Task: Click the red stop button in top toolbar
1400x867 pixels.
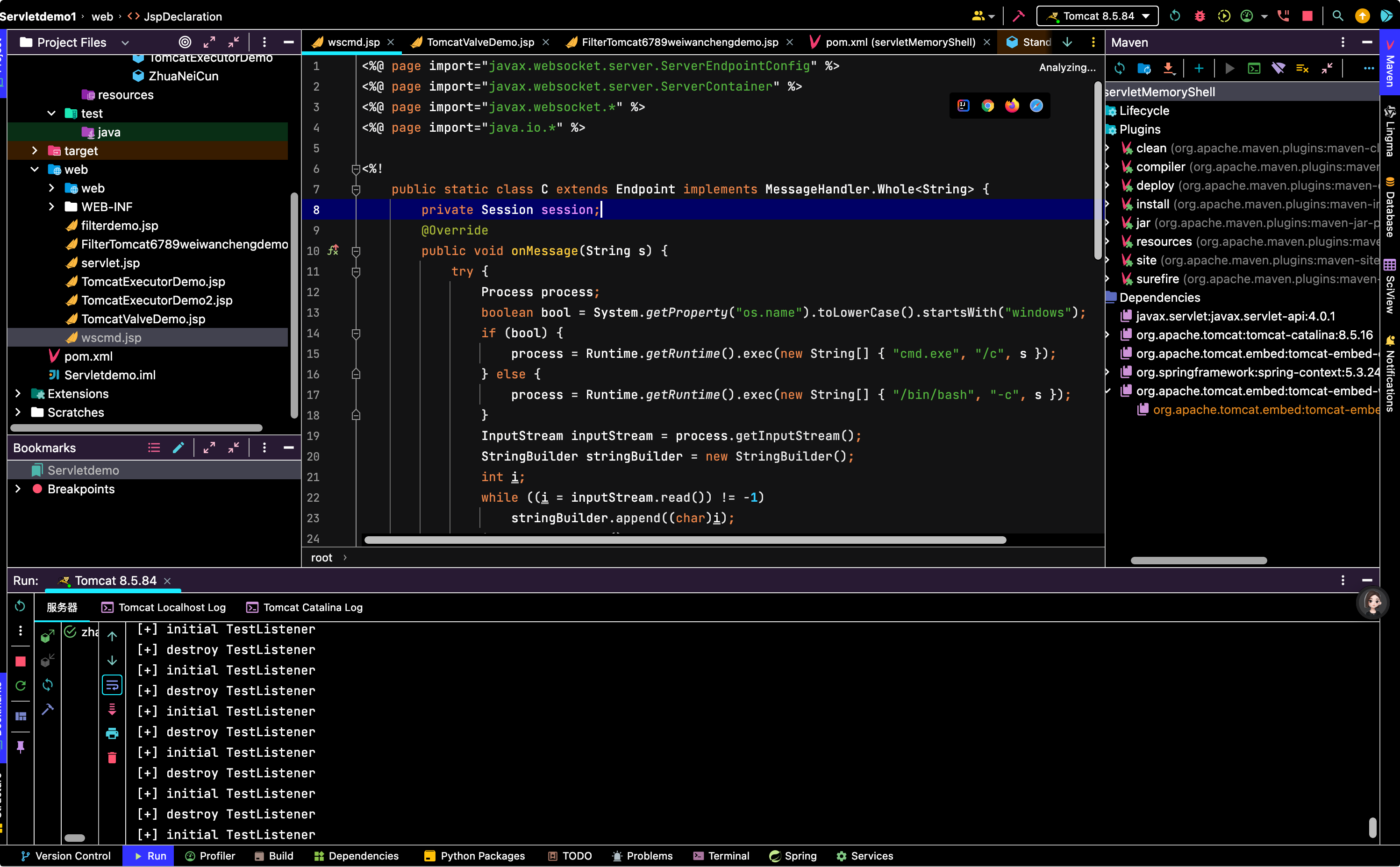Action: [1307, 16]
